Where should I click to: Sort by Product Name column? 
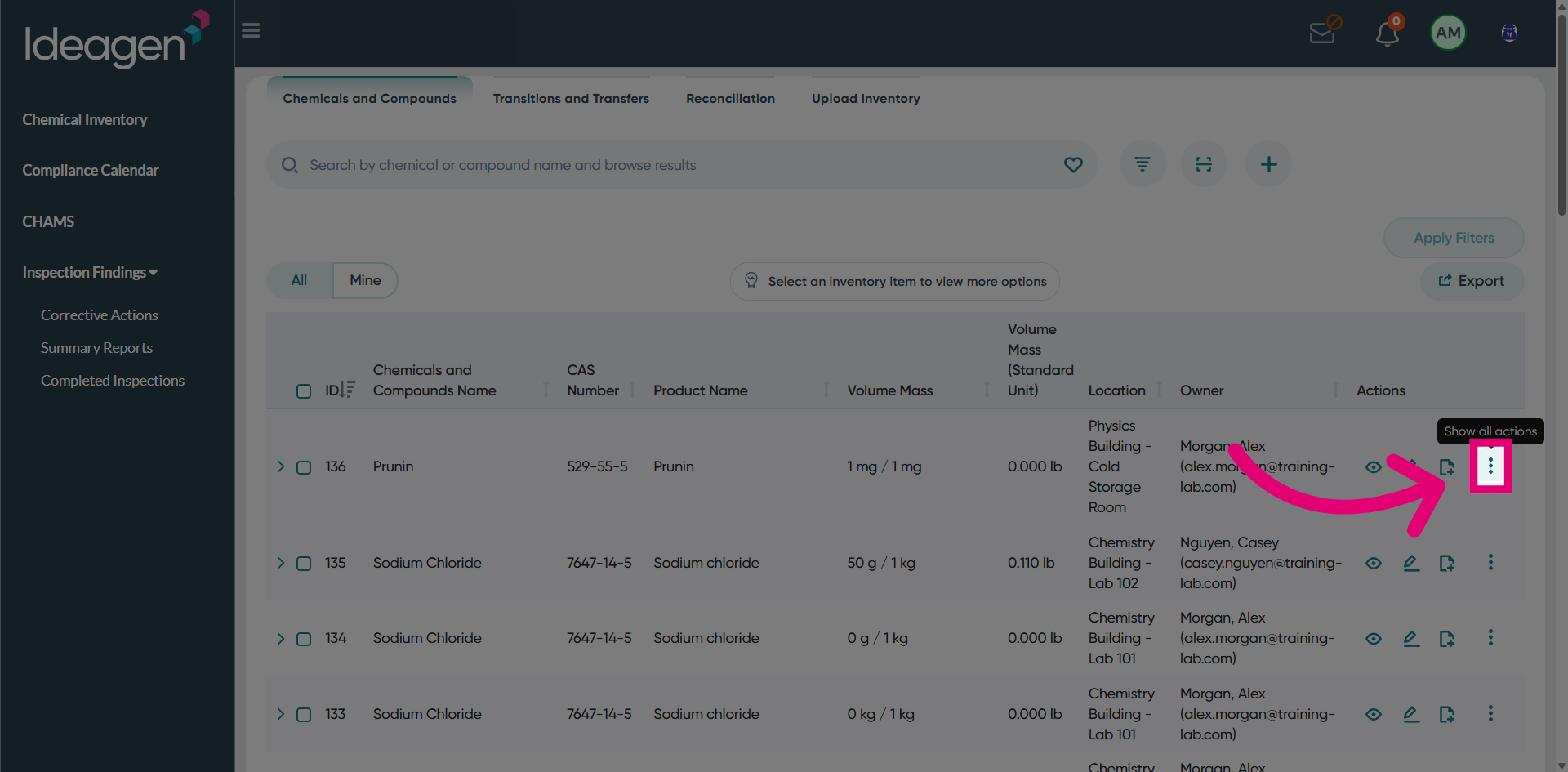coord(826,390)
